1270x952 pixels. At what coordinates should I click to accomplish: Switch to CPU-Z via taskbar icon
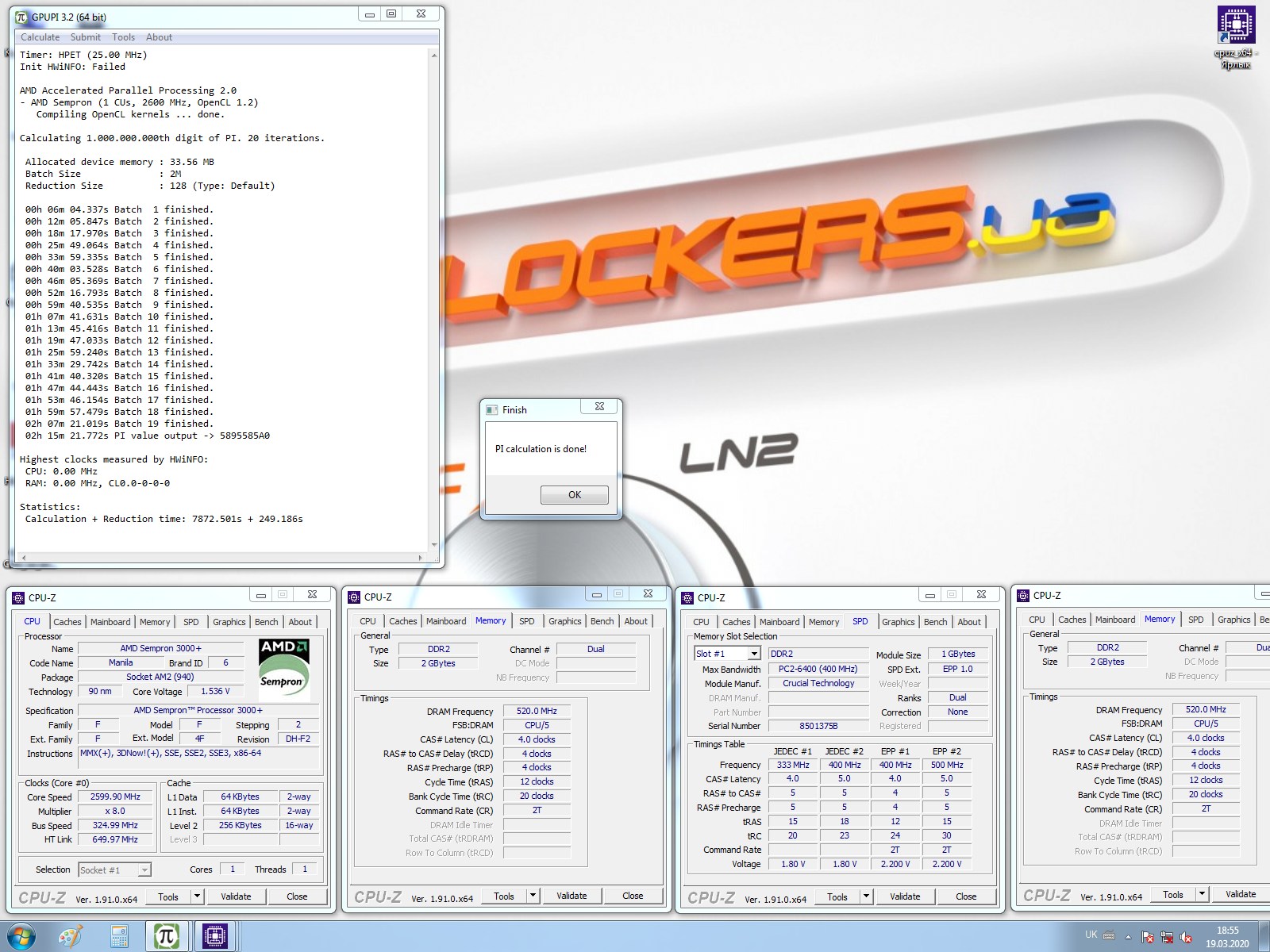point(215,936)
